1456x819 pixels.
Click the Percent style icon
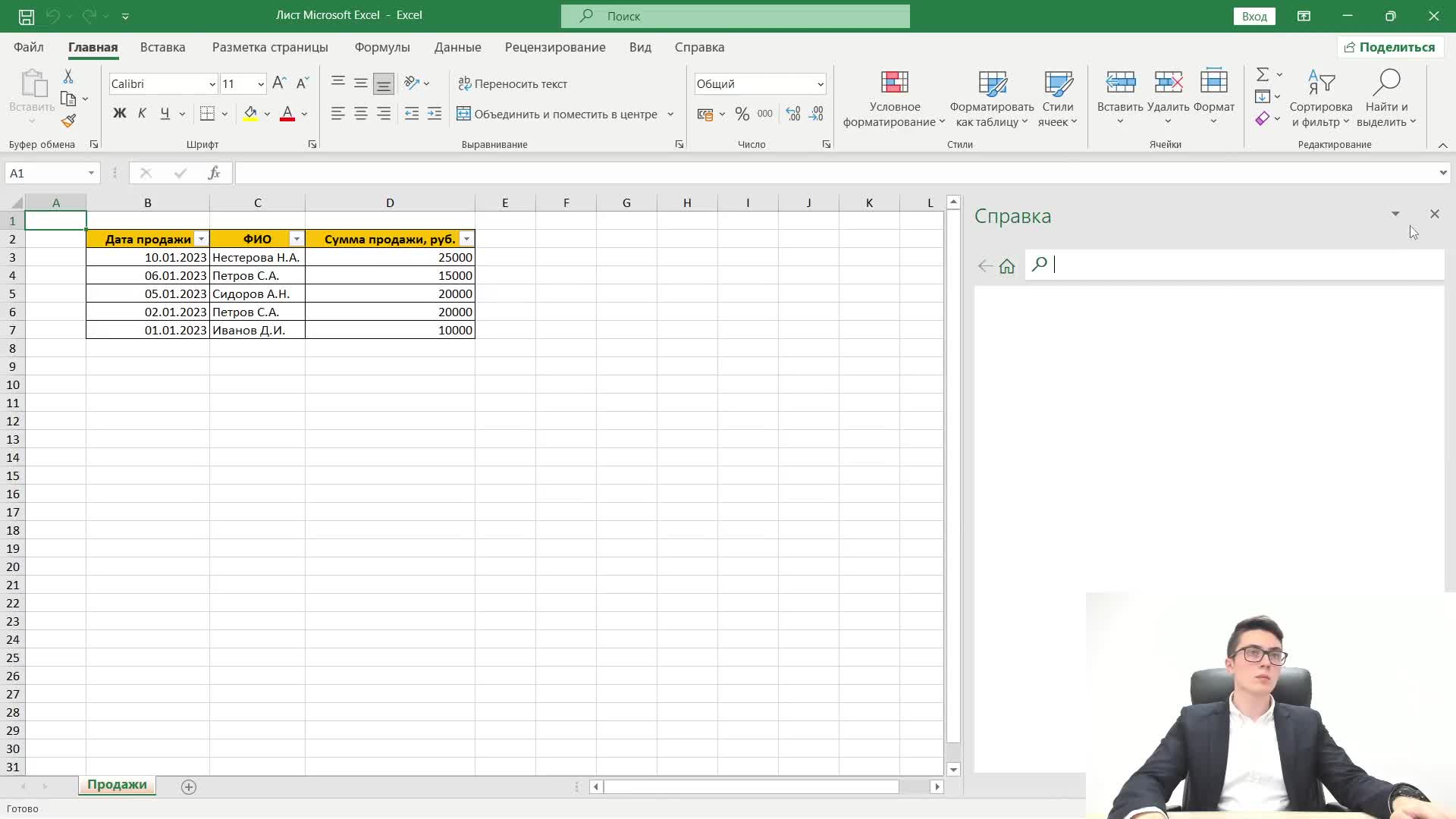[x=742, y=115]
